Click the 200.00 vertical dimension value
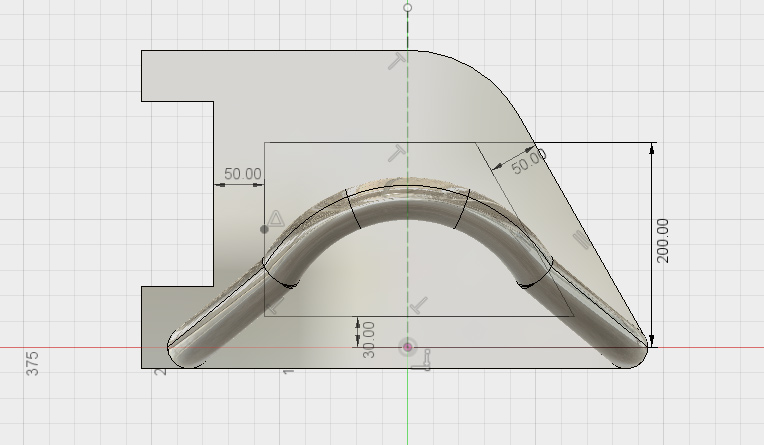Viewport: 764px width, 445px height. pyautogui.click(x=663, y=240)
